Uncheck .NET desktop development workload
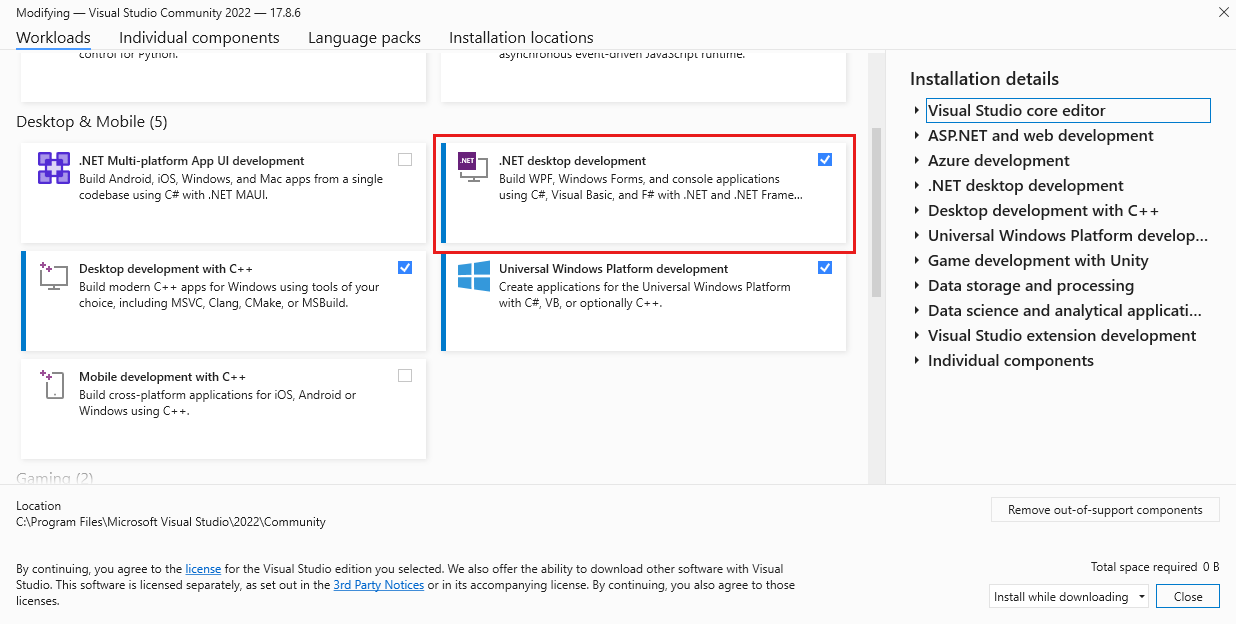 coord(825,159)
